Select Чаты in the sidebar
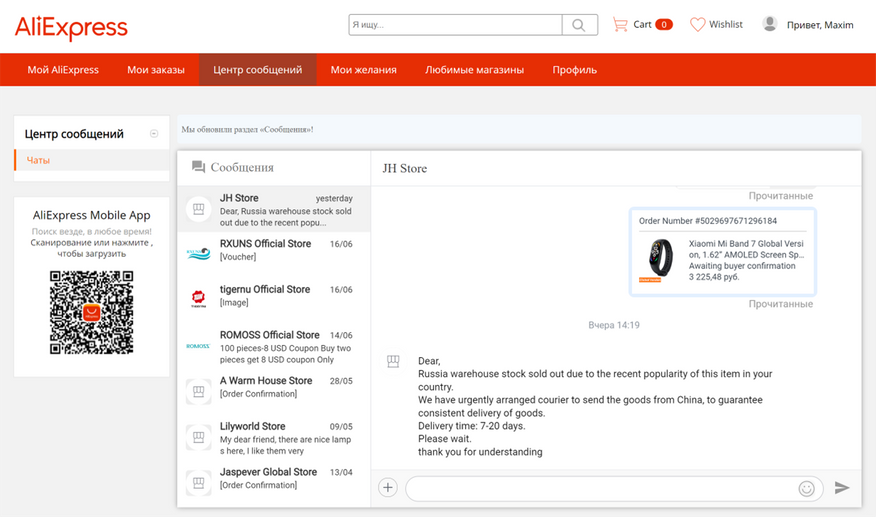The width and height of the screenshot is (876, 517). [92, 160]
